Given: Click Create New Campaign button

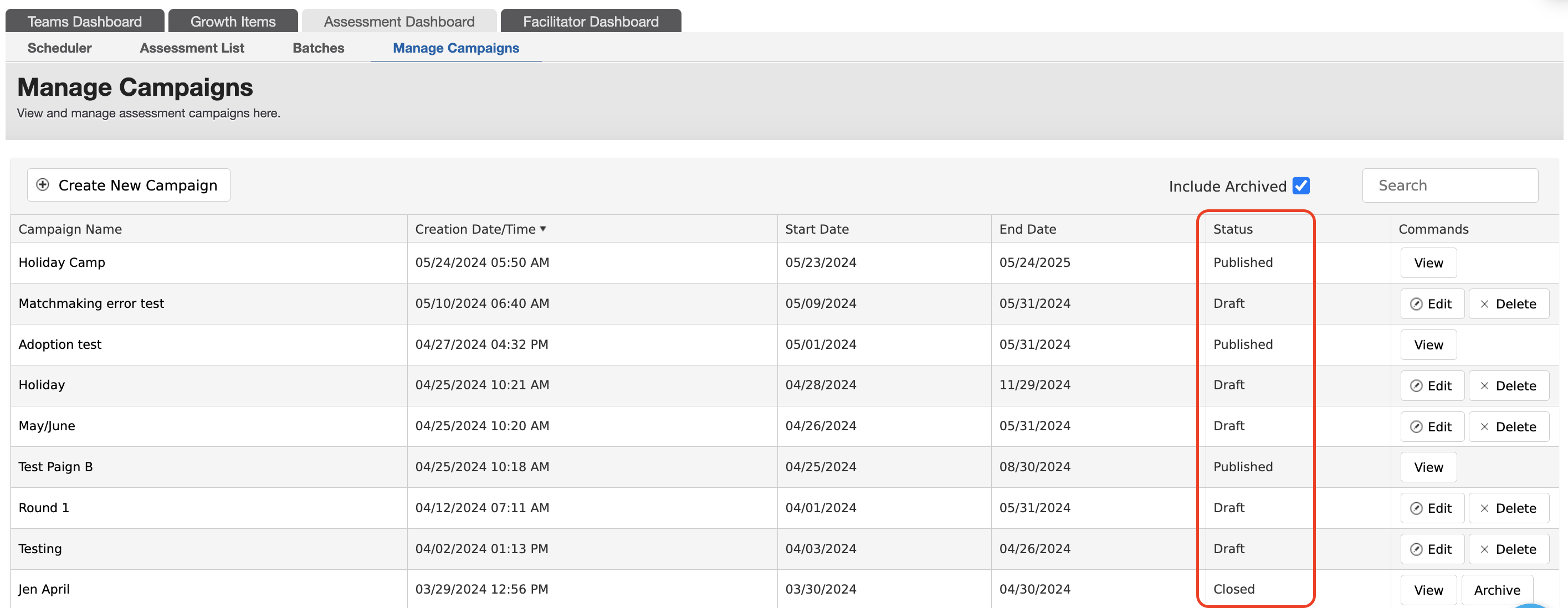Looking at the screenshot, I should (x=129, y=185).
